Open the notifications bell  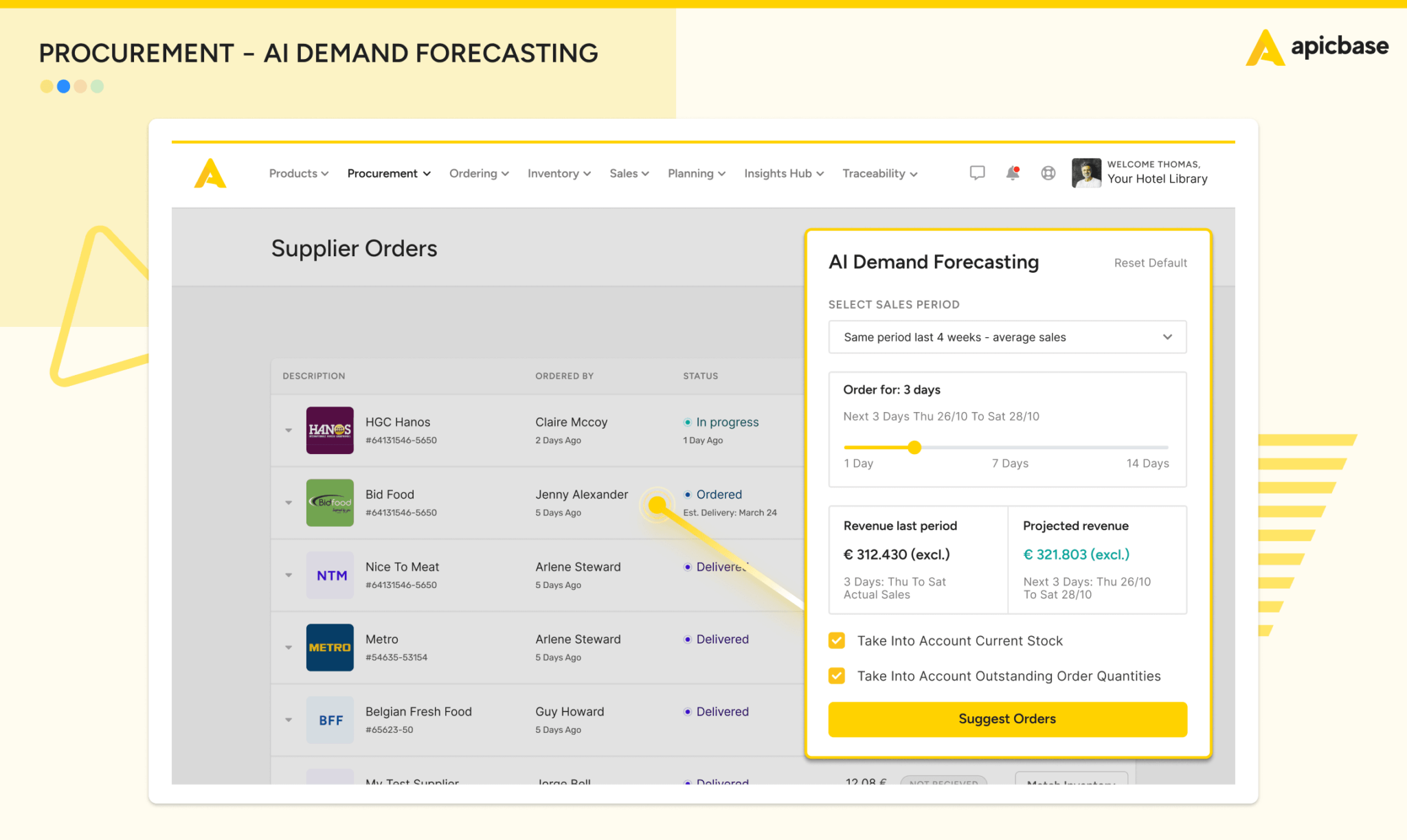(1013, 173)
